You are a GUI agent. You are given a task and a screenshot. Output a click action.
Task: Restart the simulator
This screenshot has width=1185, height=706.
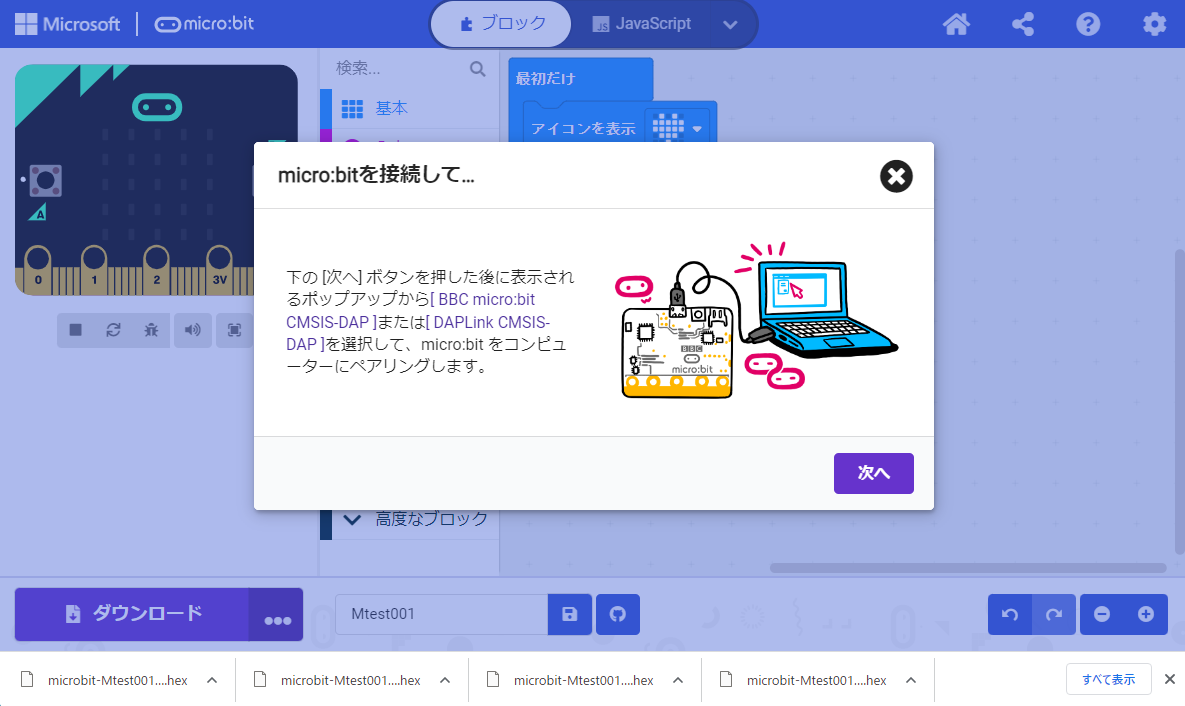[113, 330]
